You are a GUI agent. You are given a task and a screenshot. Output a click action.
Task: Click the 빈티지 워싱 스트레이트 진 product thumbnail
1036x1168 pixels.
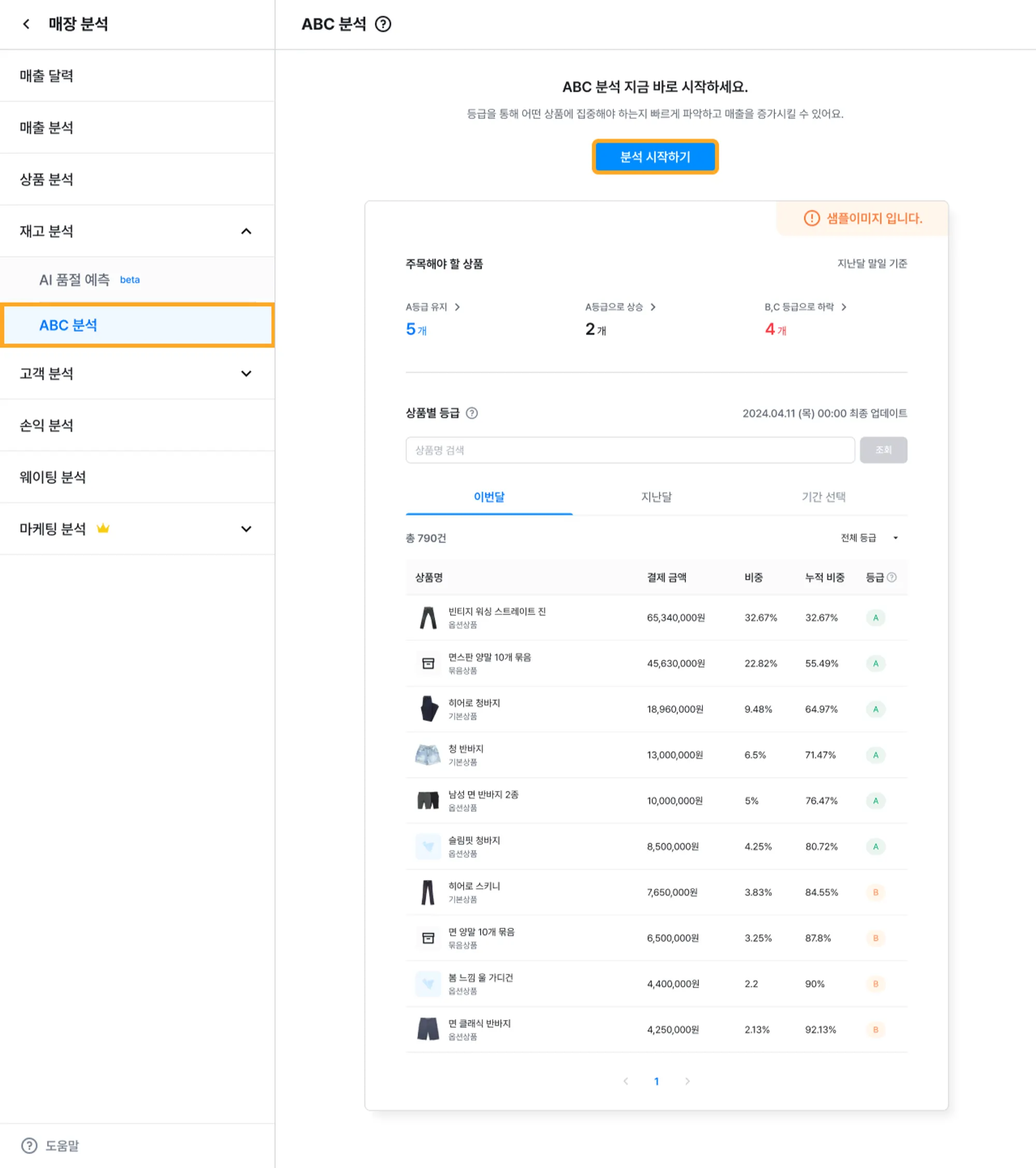tap(428, 618)
